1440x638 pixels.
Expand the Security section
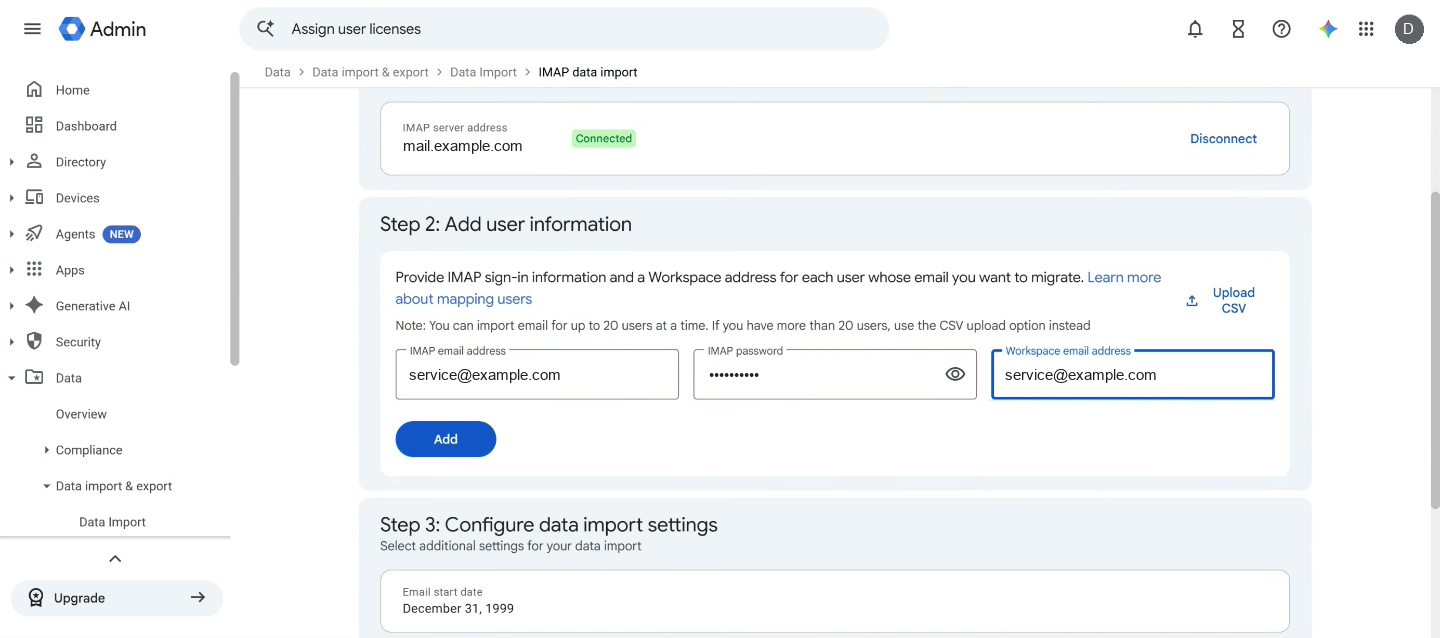(x=11, y=342)
